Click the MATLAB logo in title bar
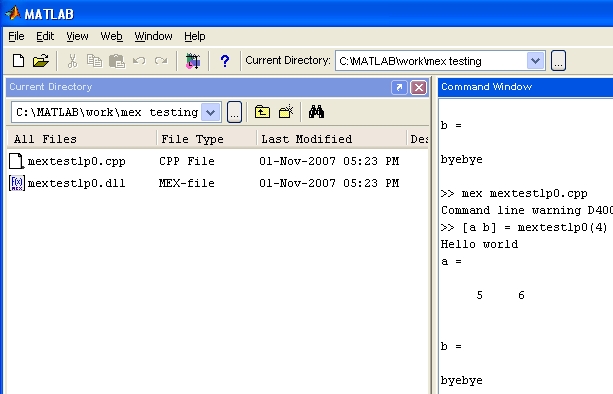The width and height of the screenshot is (613, 394). pos(13,13)
